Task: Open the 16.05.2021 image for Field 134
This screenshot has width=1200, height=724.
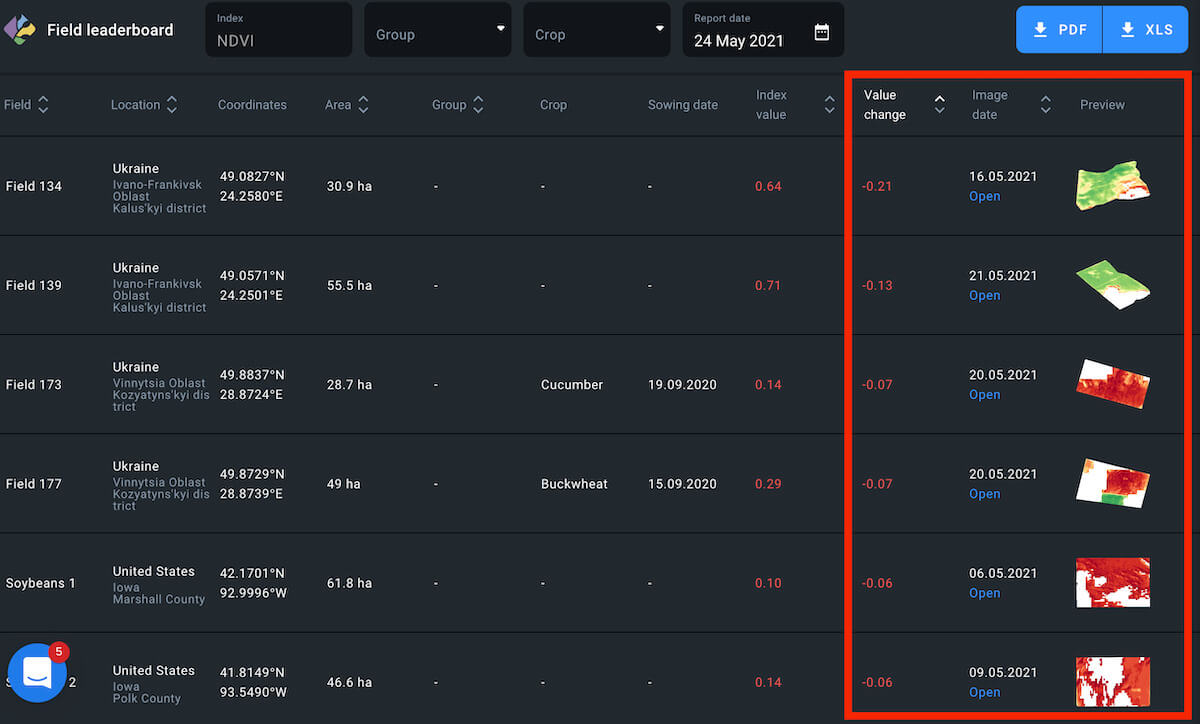Action: coord(984,197)
